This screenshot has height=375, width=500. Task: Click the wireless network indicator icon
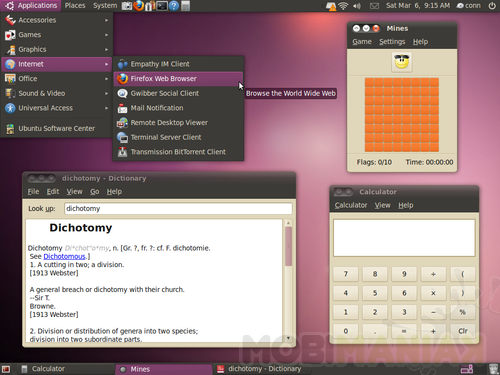[343, 6]
